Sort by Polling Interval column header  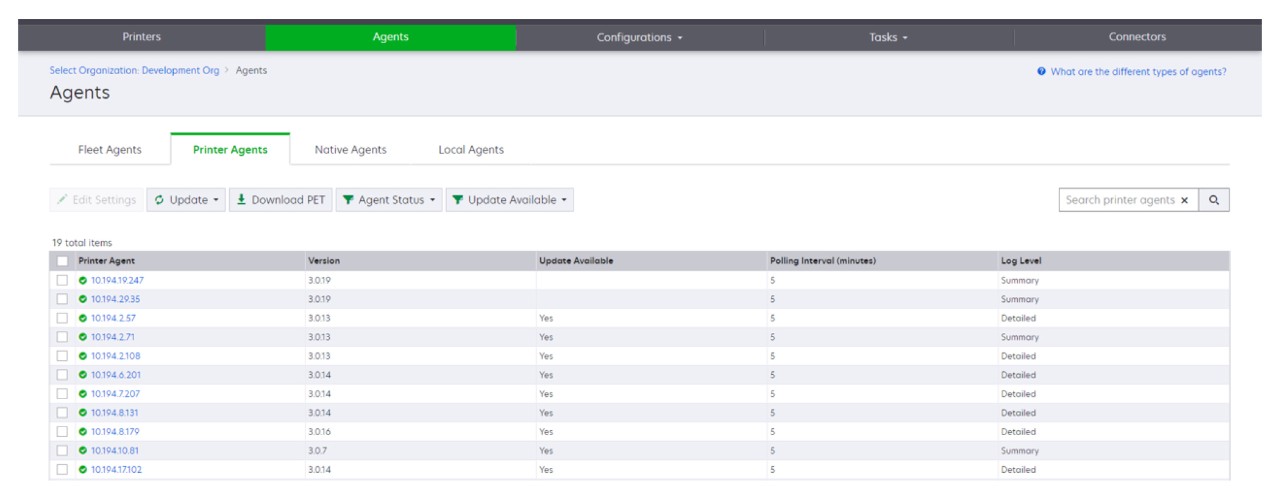tap(823, 261)
